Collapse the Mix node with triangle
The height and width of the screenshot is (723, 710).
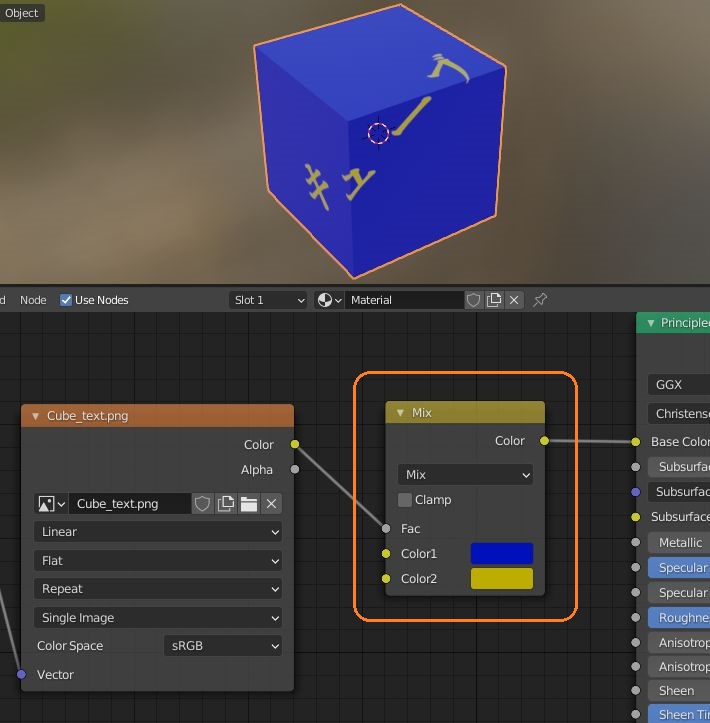click(400, 413)
